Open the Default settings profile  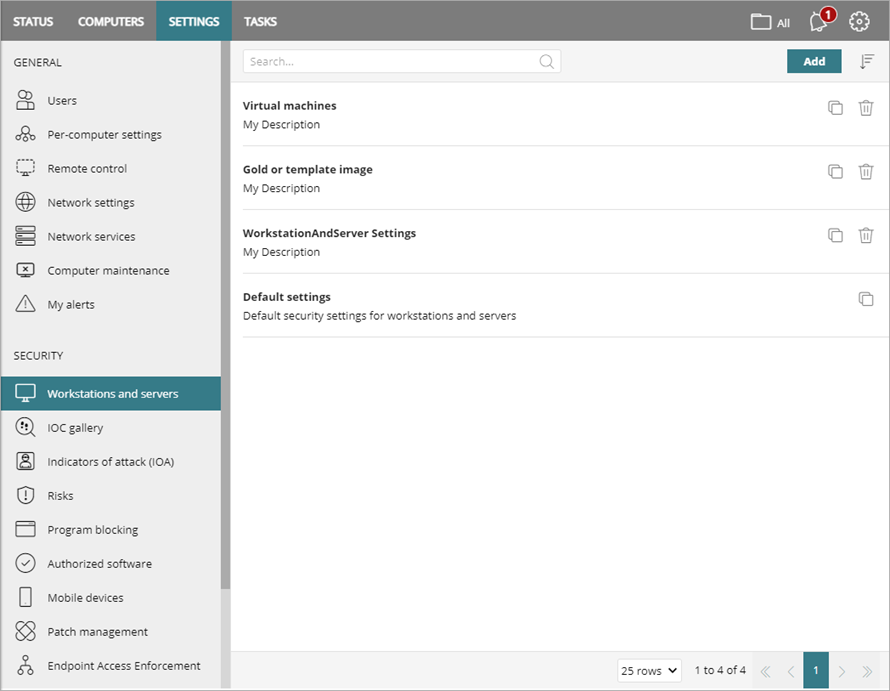tap(288, 296)
